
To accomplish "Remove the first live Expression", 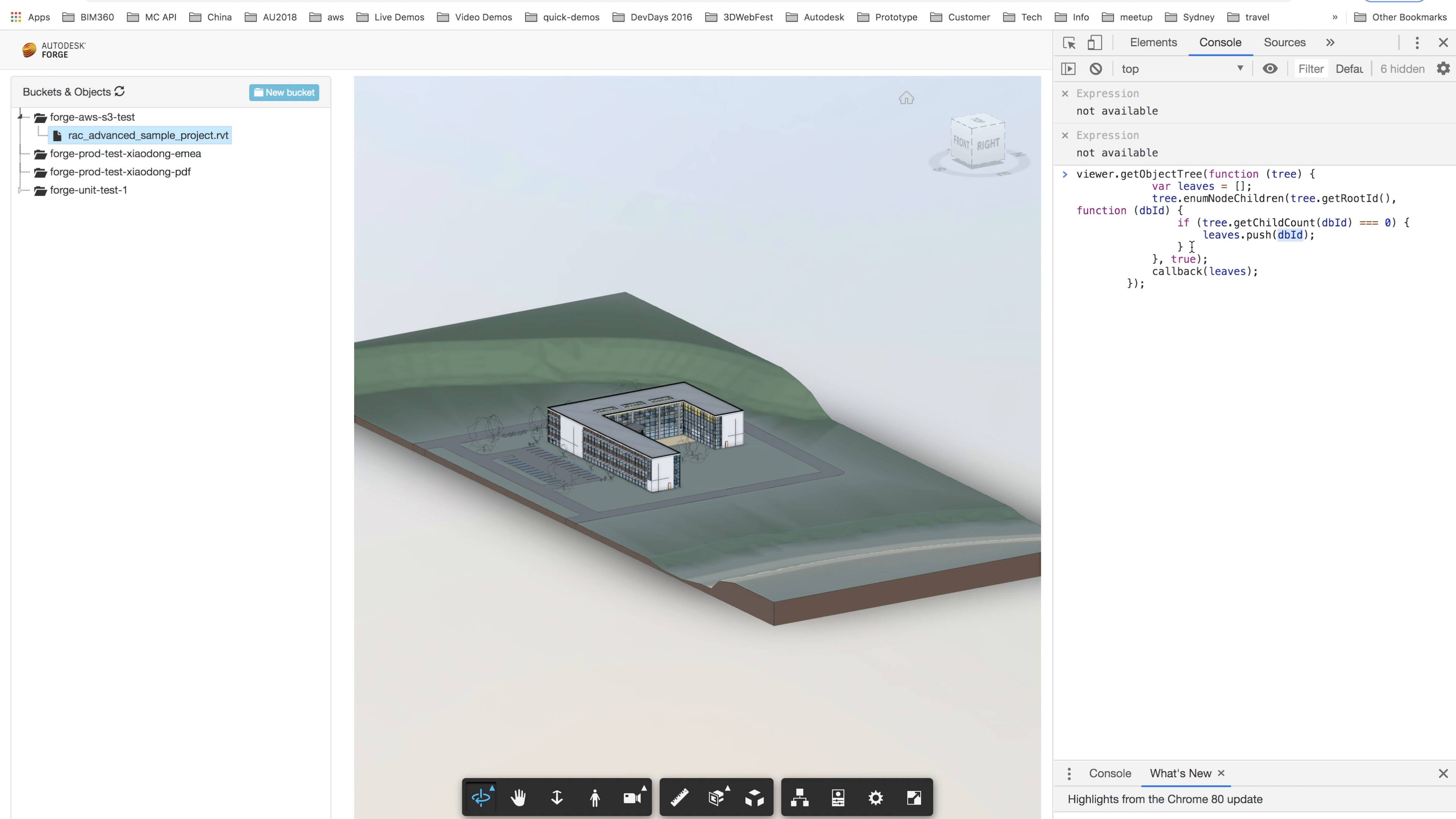I will coord(1065,93).
